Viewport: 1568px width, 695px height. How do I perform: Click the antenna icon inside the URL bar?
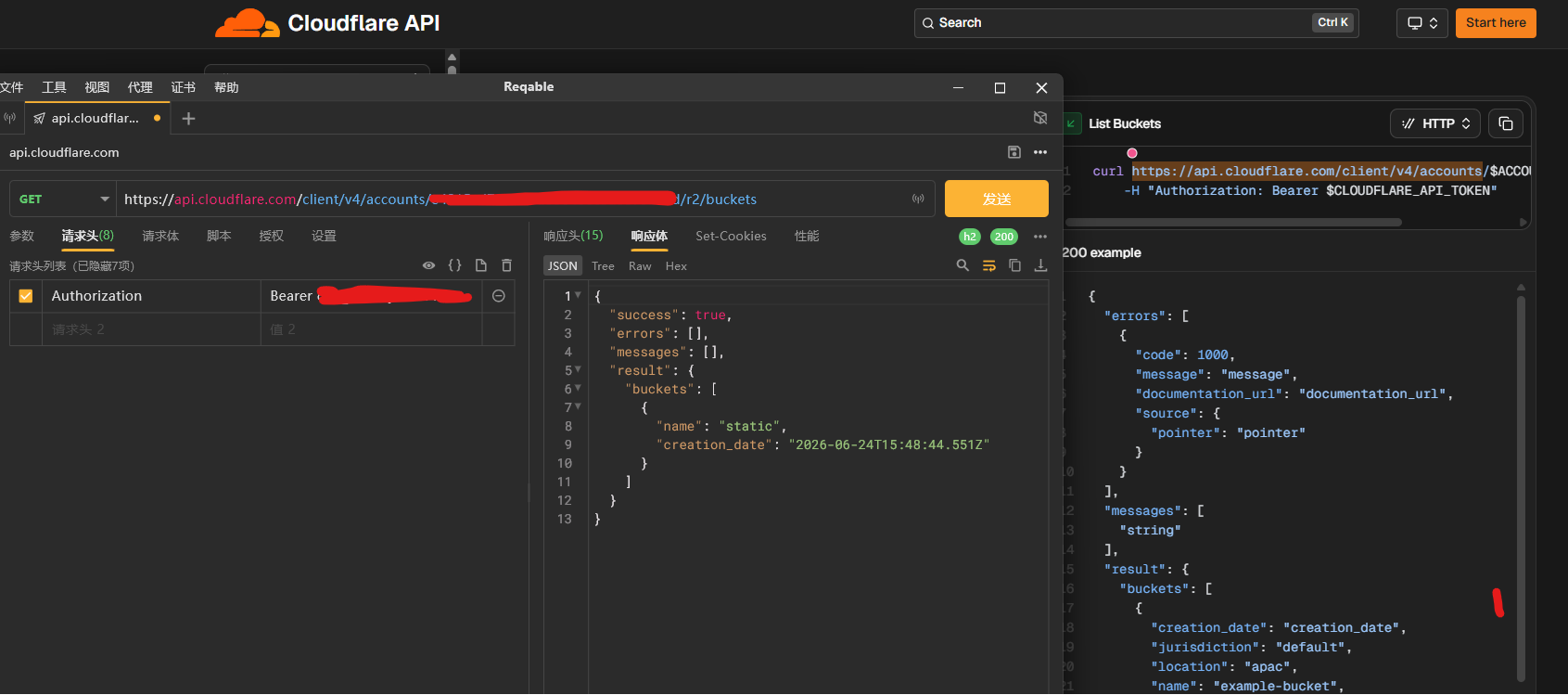coord(918,199)
